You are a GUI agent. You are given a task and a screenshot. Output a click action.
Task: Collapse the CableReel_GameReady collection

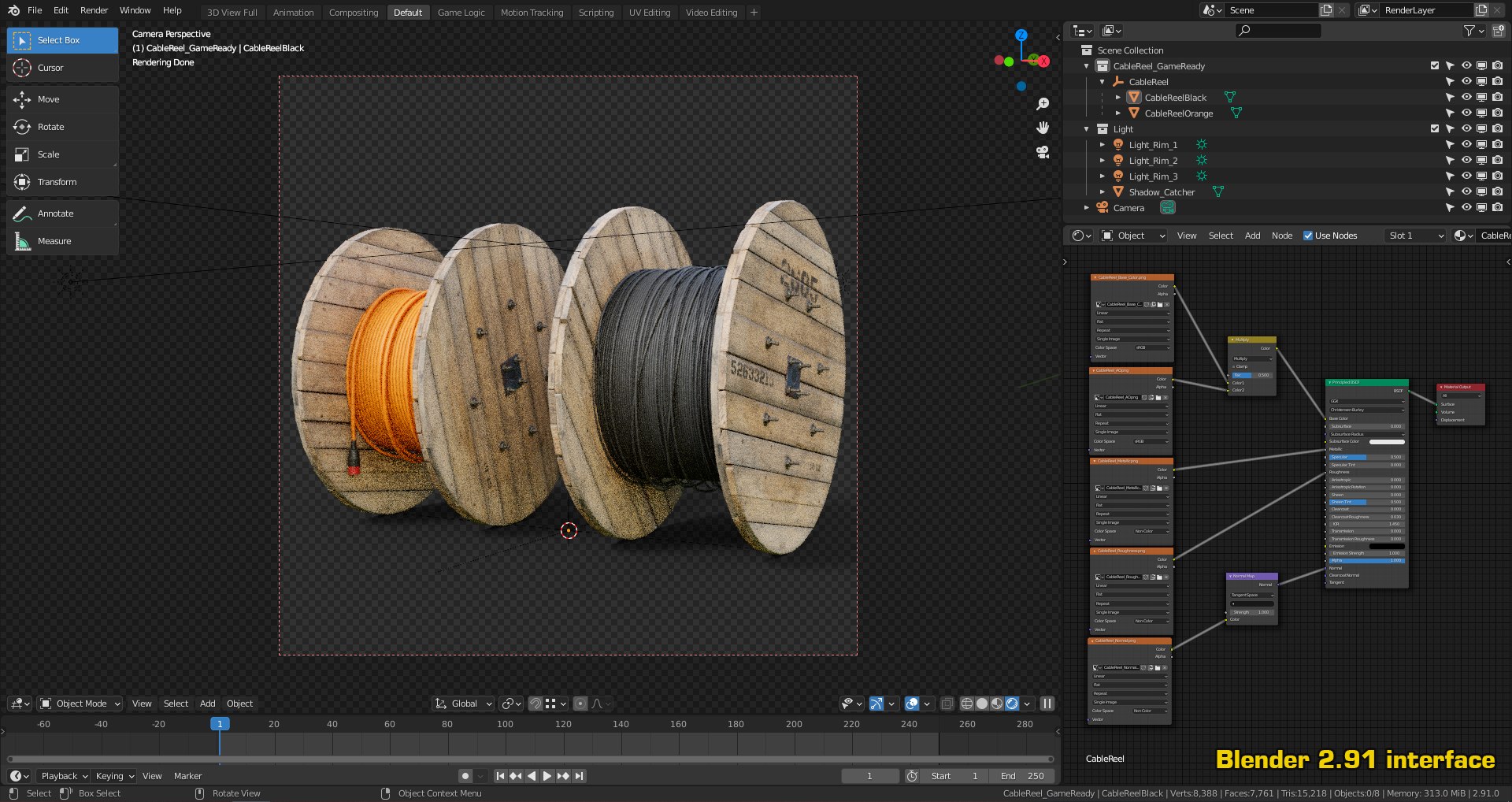(1086, 66)
